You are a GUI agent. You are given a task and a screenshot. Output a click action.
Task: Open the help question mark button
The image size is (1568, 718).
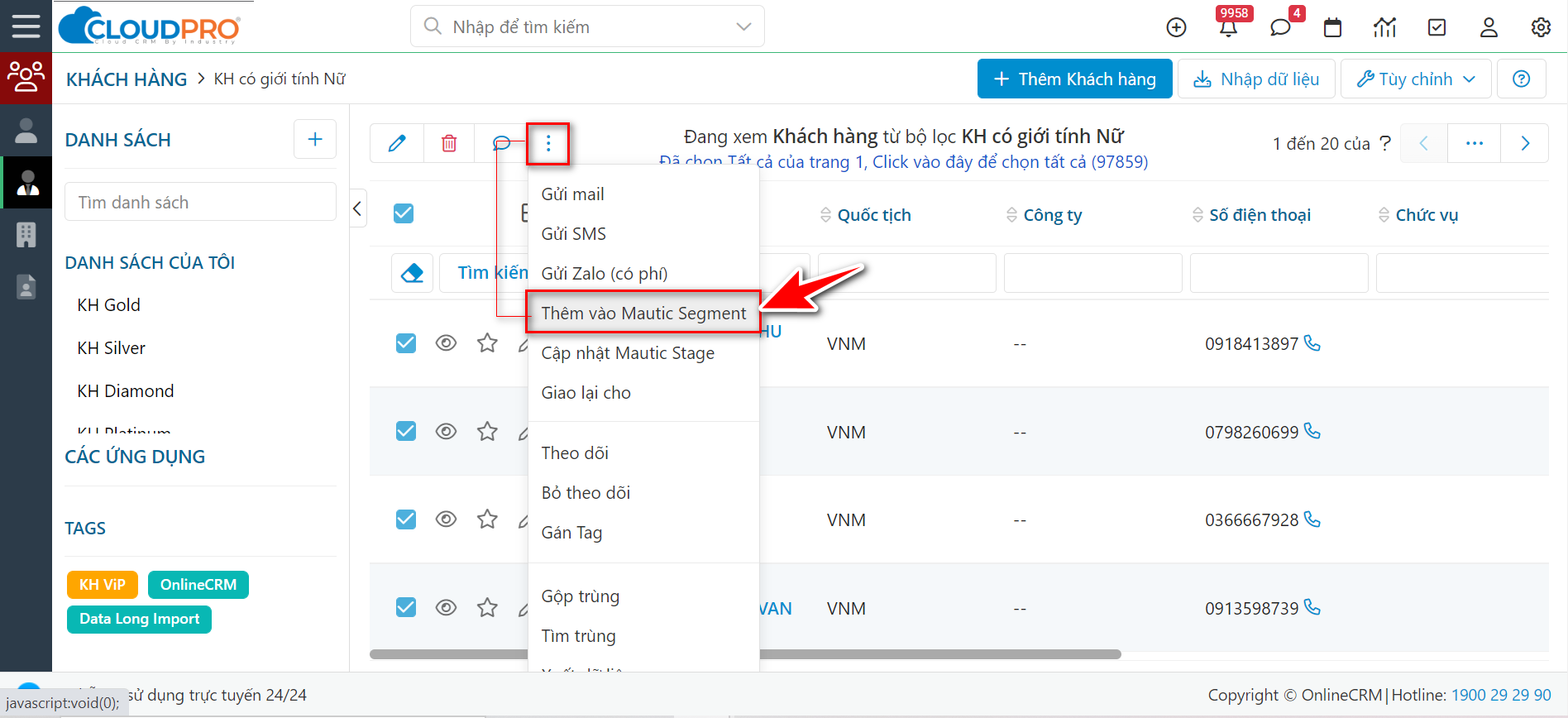[1521, 79]
